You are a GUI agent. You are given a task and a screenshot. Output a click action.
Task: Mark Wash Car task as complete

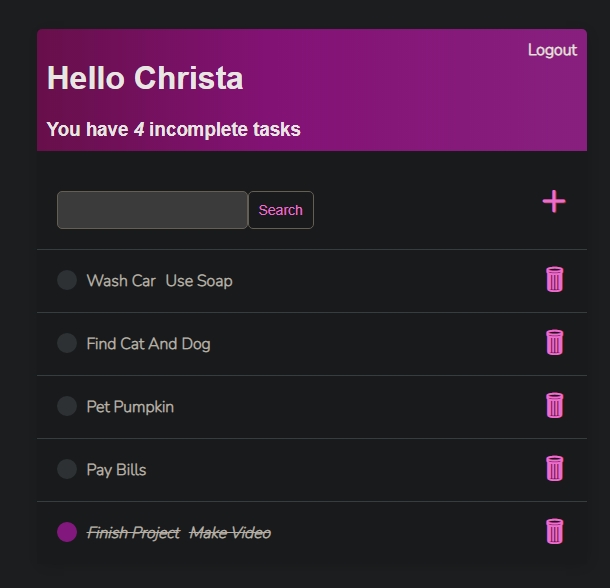click(x=67, y=280)
